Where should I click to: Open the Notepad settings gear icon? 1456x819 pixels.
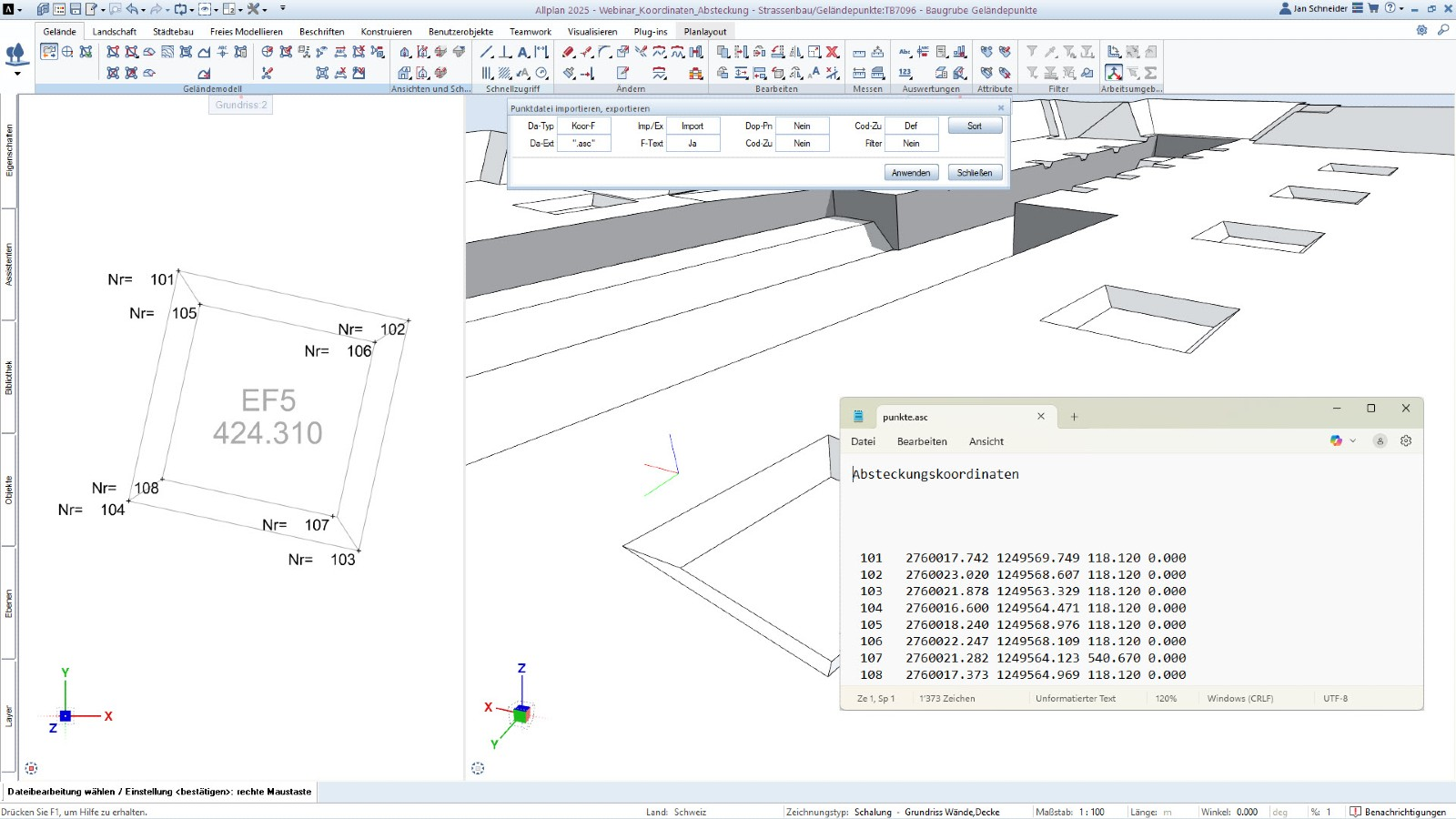pos(1406,440)
